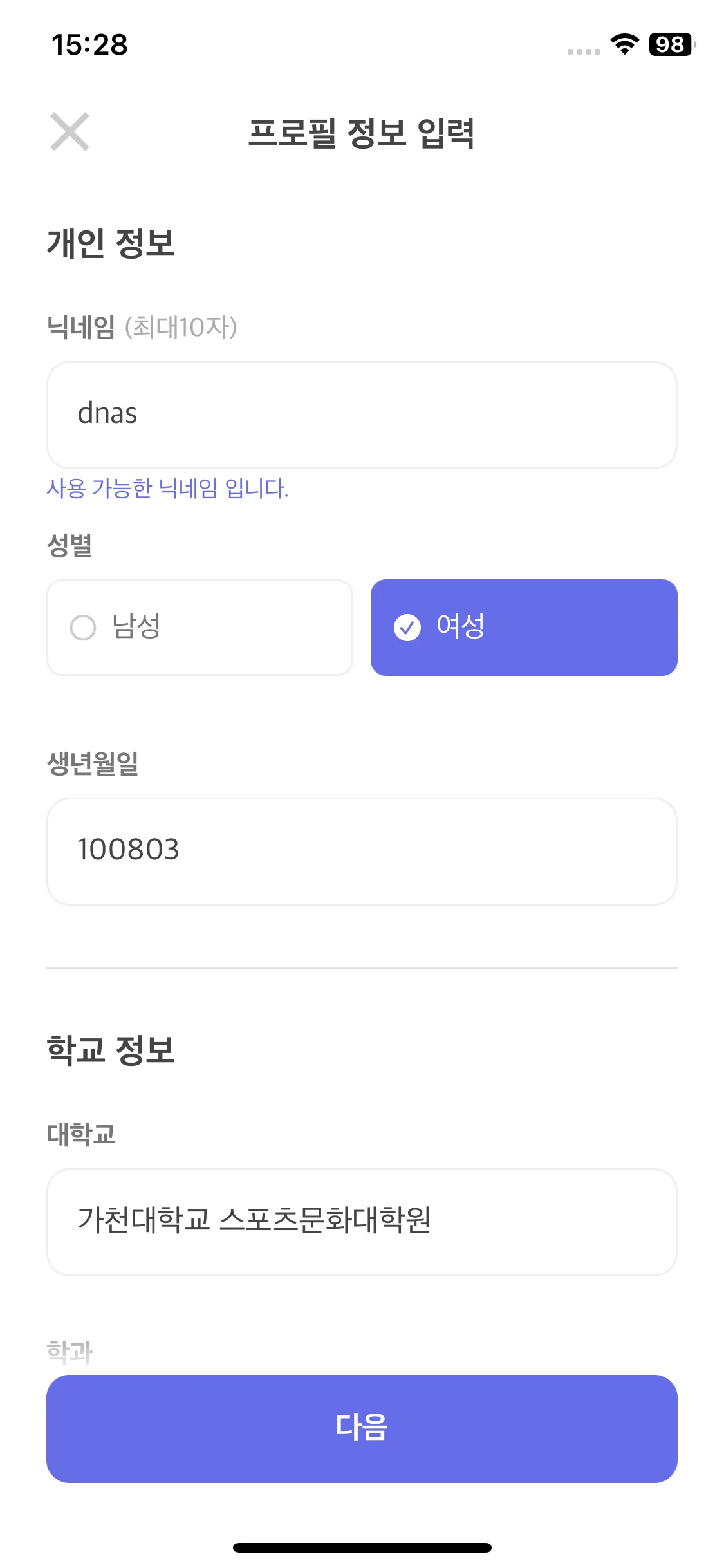Tap the clock showing 15:28
Viewport: 724px width, 1568px height.
click(x=89, y=45)
